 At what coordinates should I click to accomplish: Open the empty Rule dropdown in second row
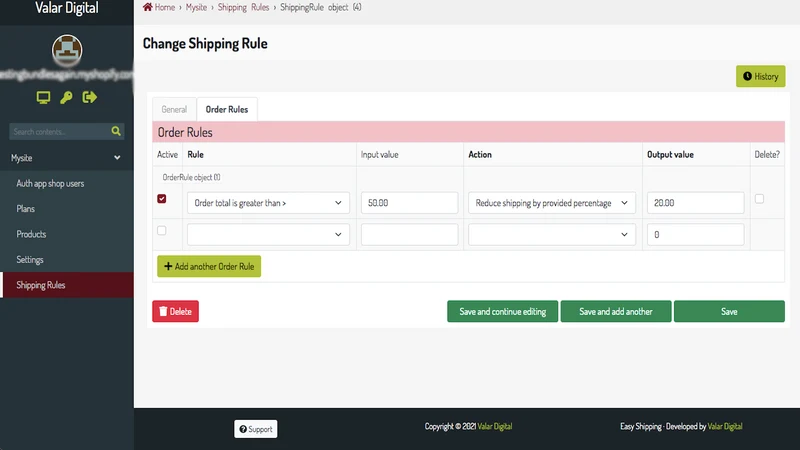coord(268,234)
